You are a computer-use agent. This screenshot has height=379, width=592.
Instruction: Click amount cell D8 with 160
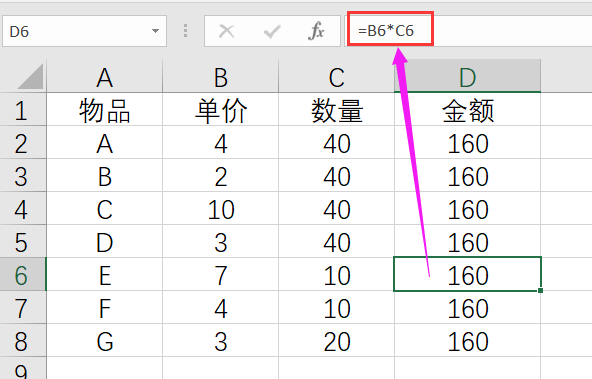click(x=467, y=340)
